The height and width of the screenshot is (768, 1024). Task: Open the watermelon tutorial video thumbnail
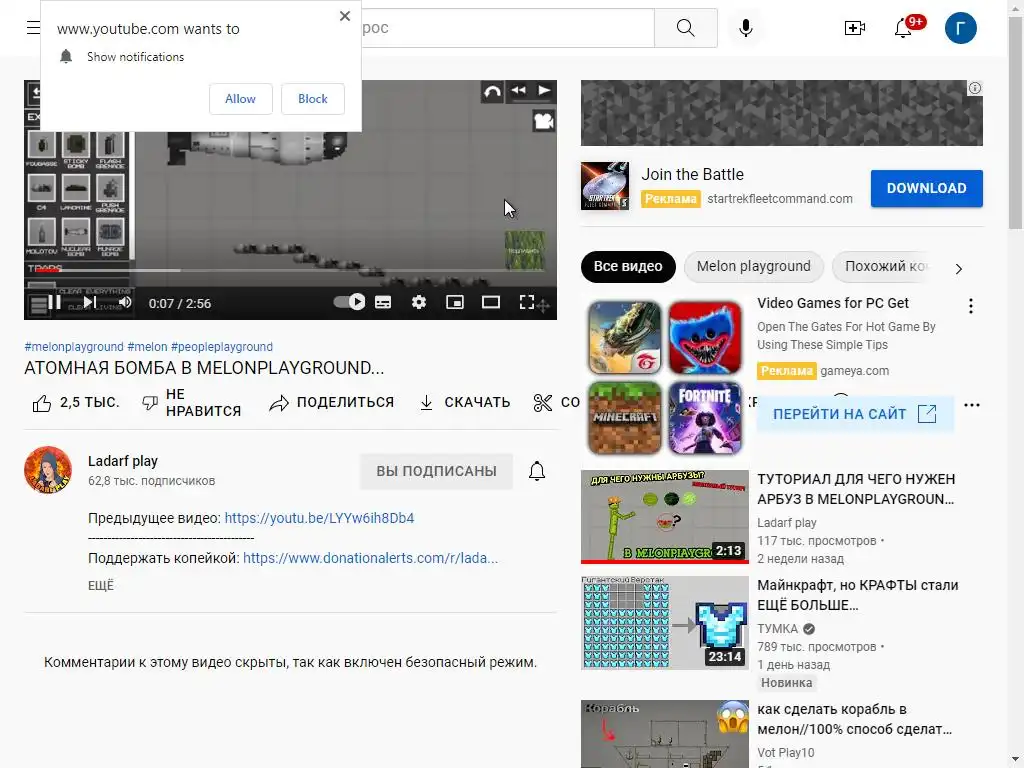click(x=665, y=517)
